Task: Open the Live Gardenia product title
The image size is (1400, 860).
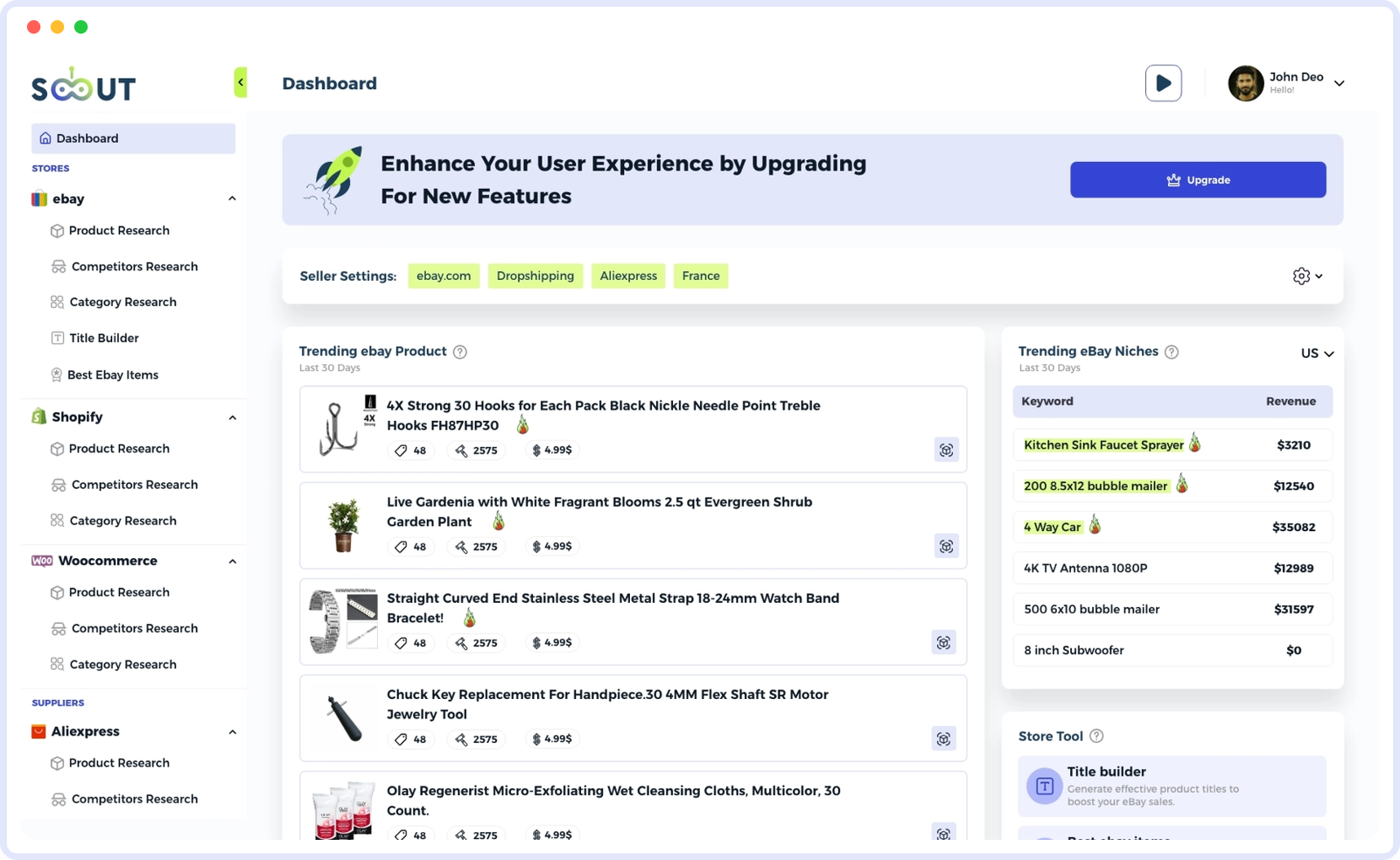Action: (x=599, y=512)
